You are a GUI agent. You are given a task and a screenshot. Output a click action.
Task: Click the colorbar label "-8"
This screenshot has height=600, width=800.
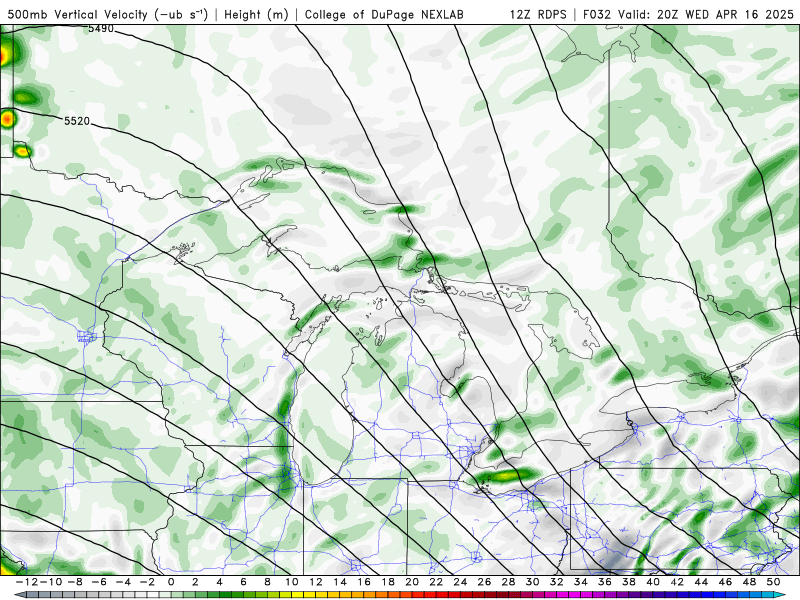click(75, 582)
